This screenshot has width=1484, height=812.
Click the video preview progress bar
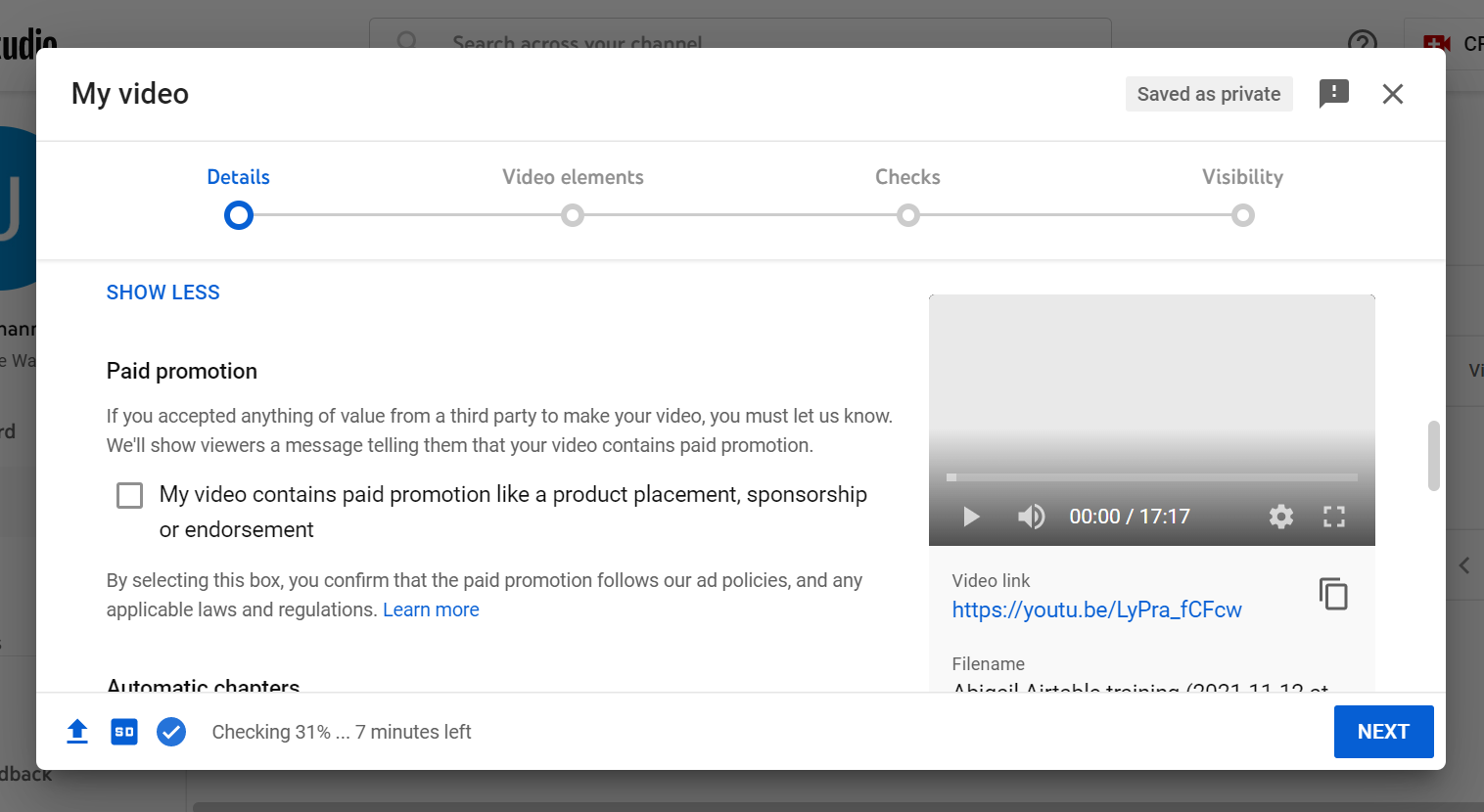click(x=1151, y=477)
